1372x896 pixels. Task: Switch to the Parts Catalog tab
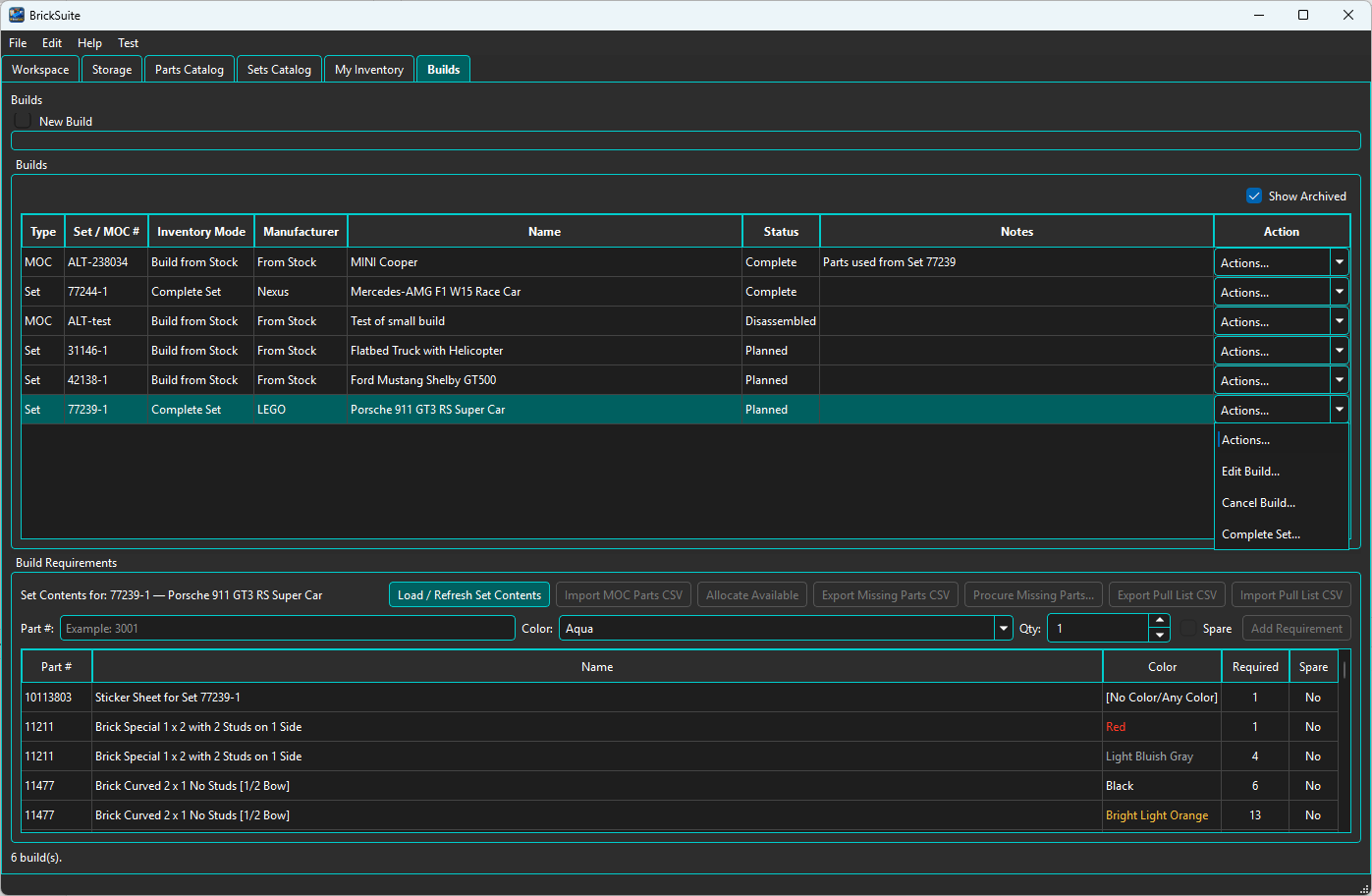click(190, 70)
